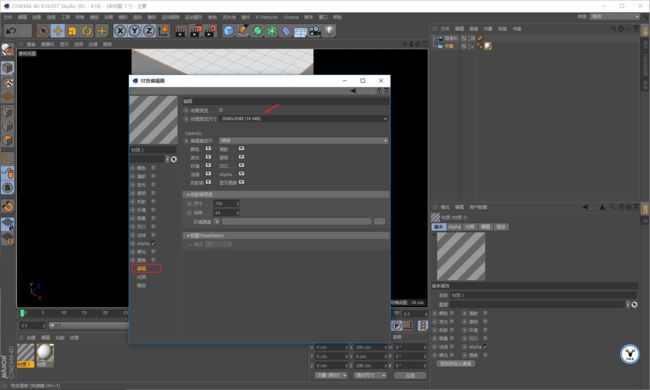
Task: Click the light bulb icon in toolbar
Action: point(329,31)
